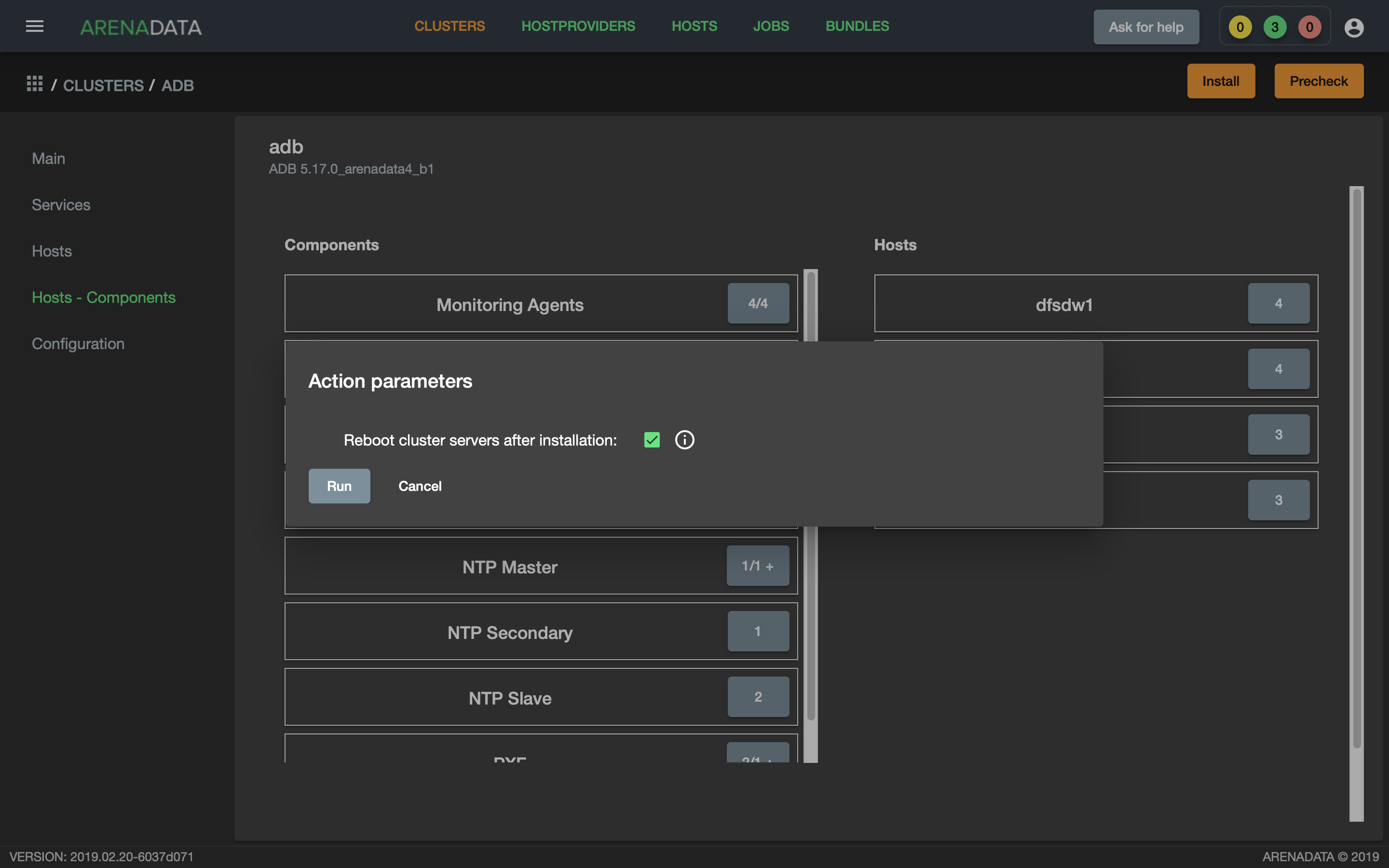Click the green status counter badge
Viewport: 1389px width, 868px height.
click(x=1275, y=27)
